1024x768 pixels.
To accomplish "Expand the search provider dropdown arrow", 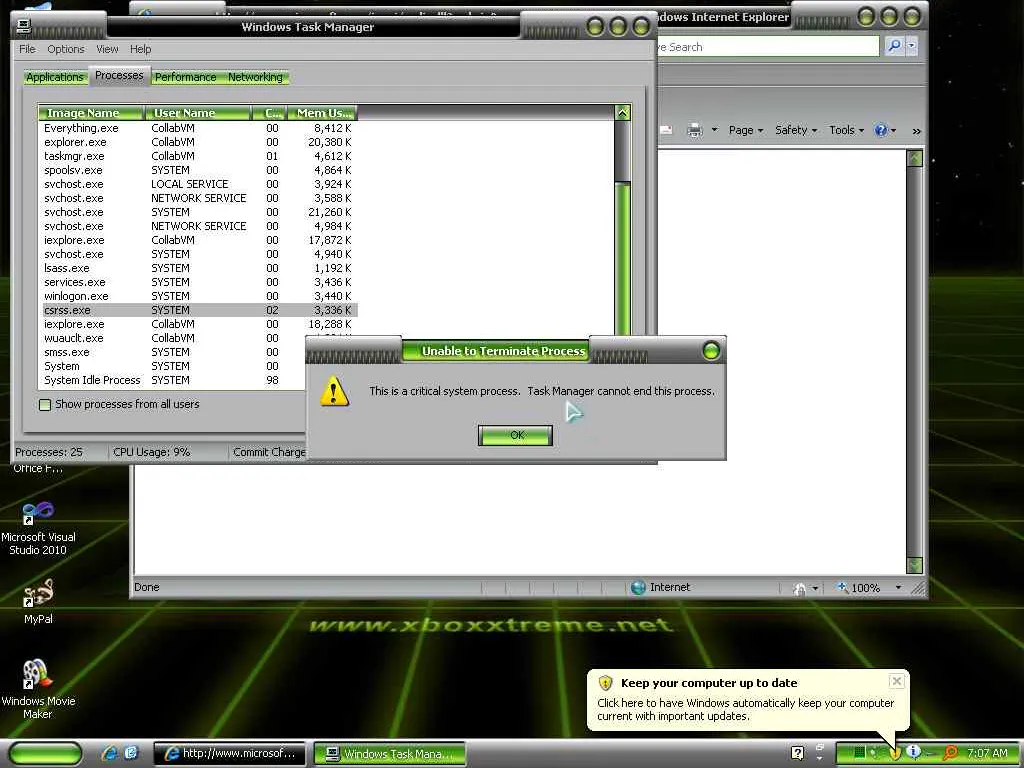I will pos(912,46).
